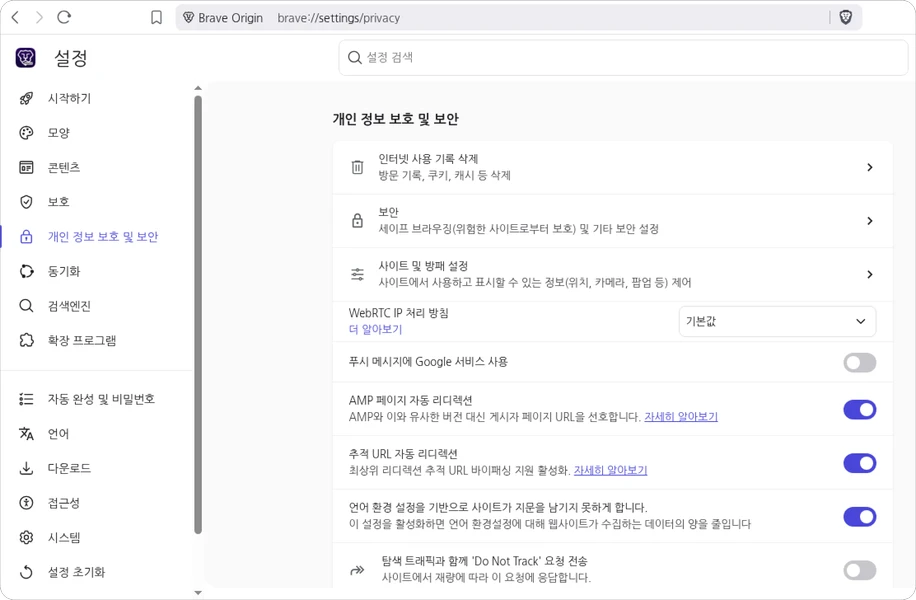
Task: Disable AMP 페이지 자동 리디렉션 toggle
Action: [859, 409]
